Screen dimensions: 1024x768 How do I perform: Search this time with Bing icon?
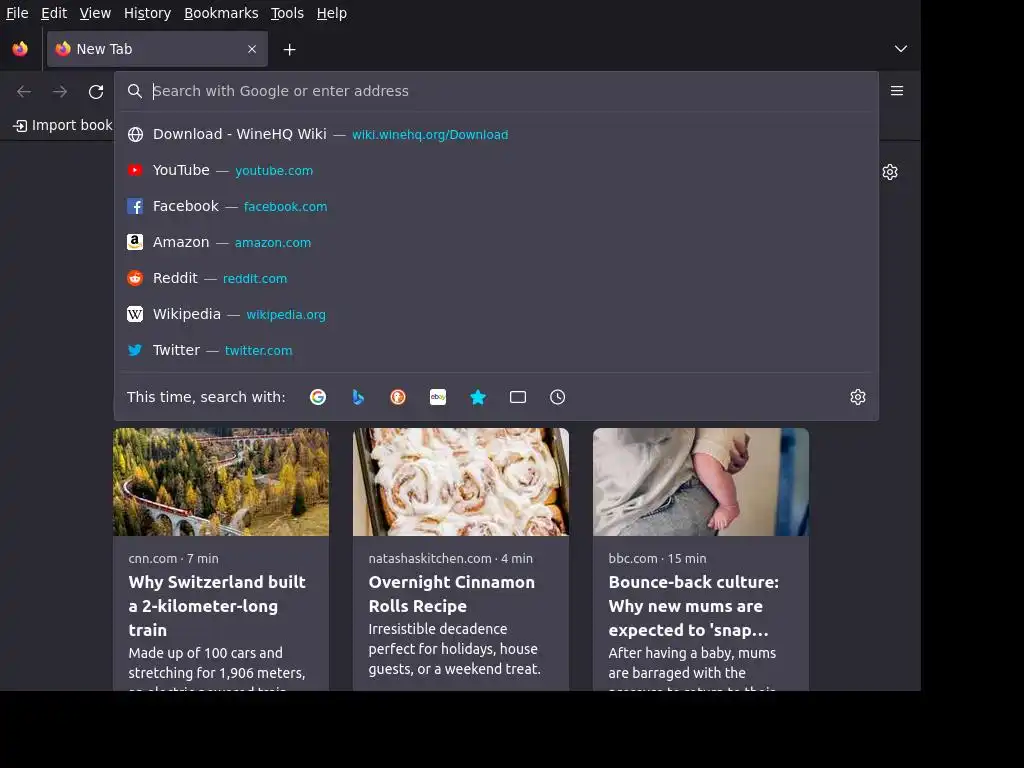point(358,397)
